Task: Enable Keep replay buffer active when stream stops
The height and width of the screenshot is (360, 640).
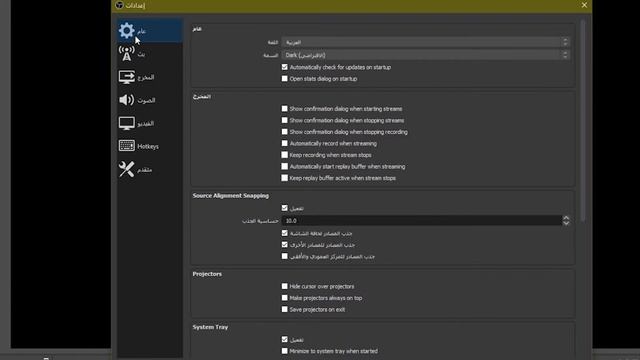Action: 284,178
